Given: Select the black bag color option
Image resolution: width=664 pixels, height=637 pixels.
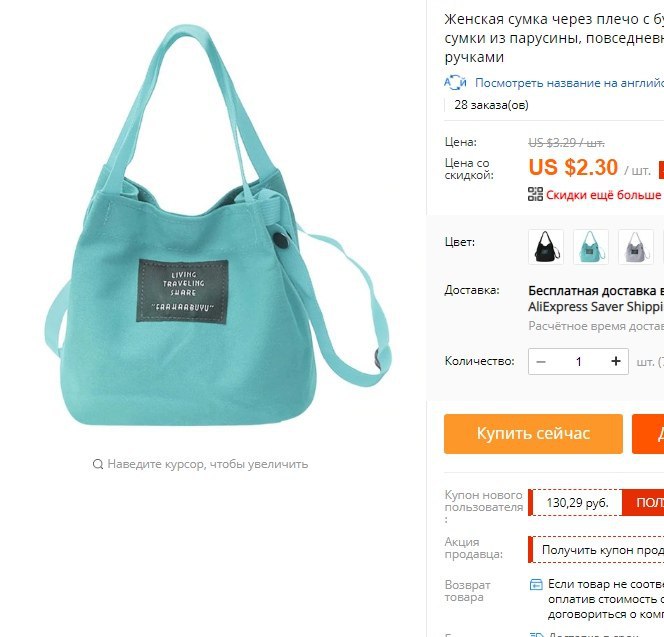Looking at the screenshot, I should 546,247.
